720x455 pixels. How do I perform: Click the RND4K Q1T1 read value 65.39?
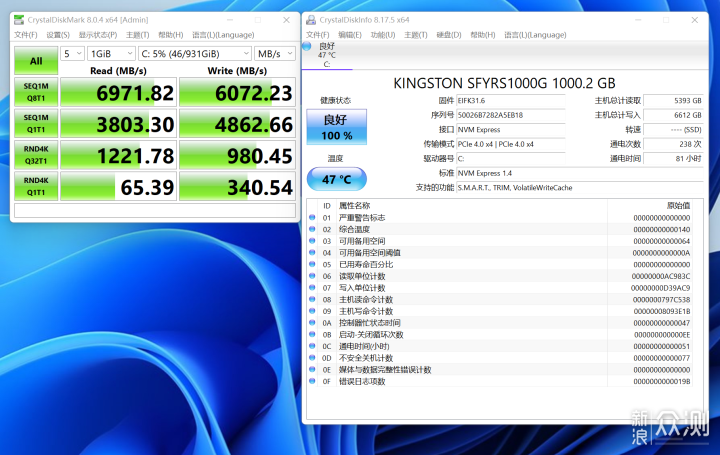pos(118,186)
